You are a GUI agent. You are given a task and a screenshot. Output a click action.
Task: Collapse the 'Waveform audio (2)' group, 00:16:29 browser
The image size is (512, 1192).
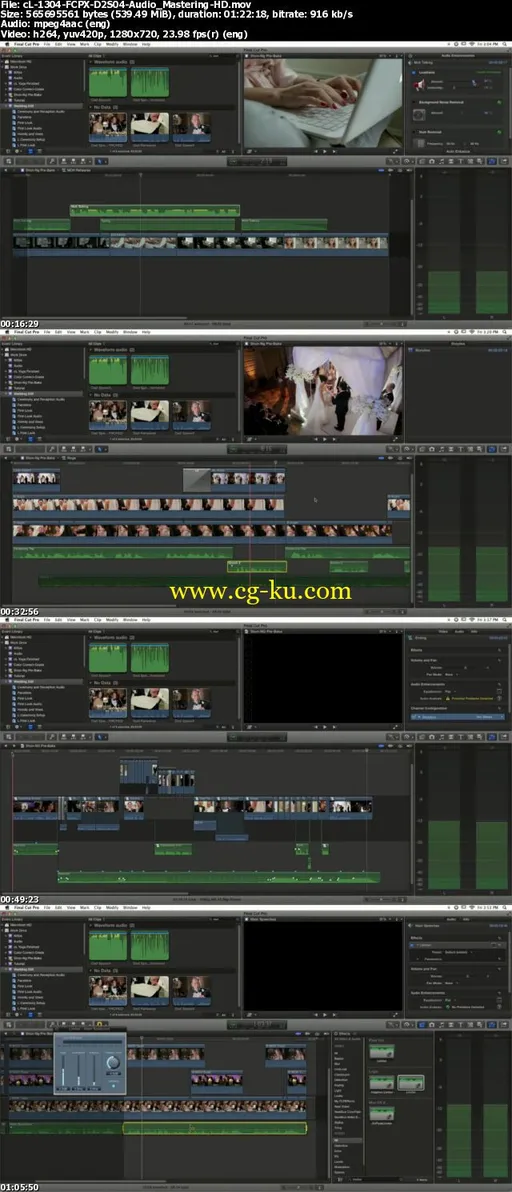pos(90,62)
